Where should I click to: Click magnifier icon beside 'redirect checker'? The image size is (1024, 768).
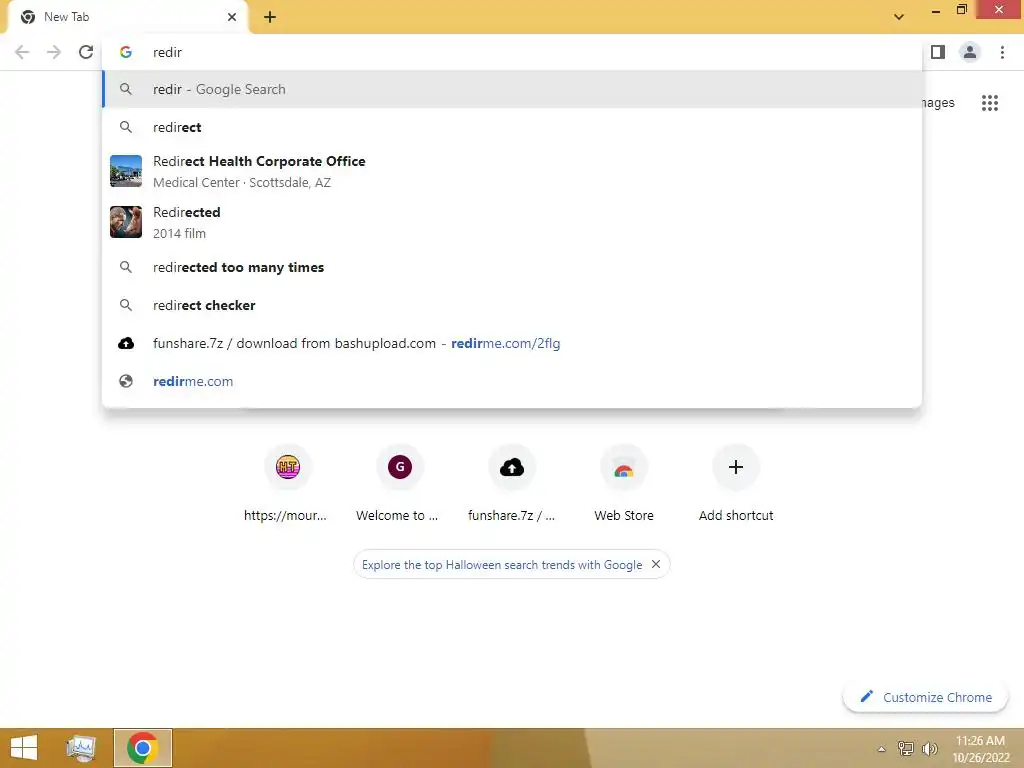pos(126,305)
